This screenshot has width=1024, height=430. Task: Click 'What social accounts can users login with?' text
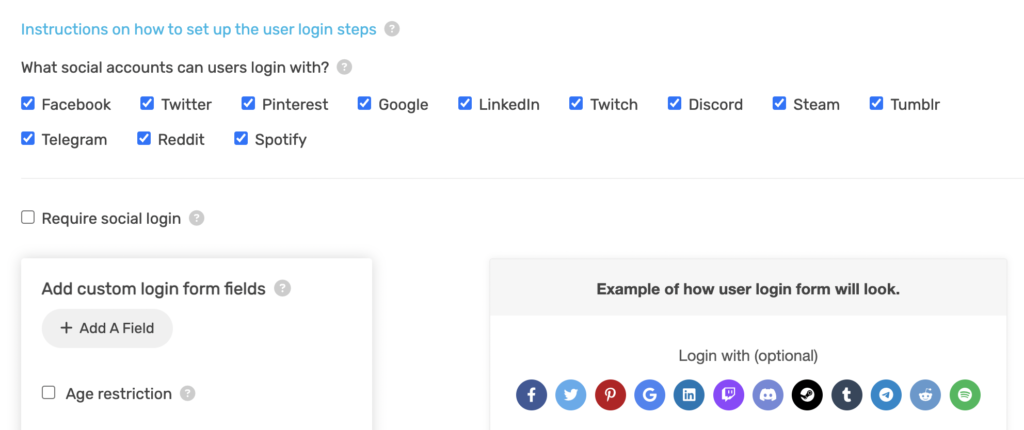(175, 67)
